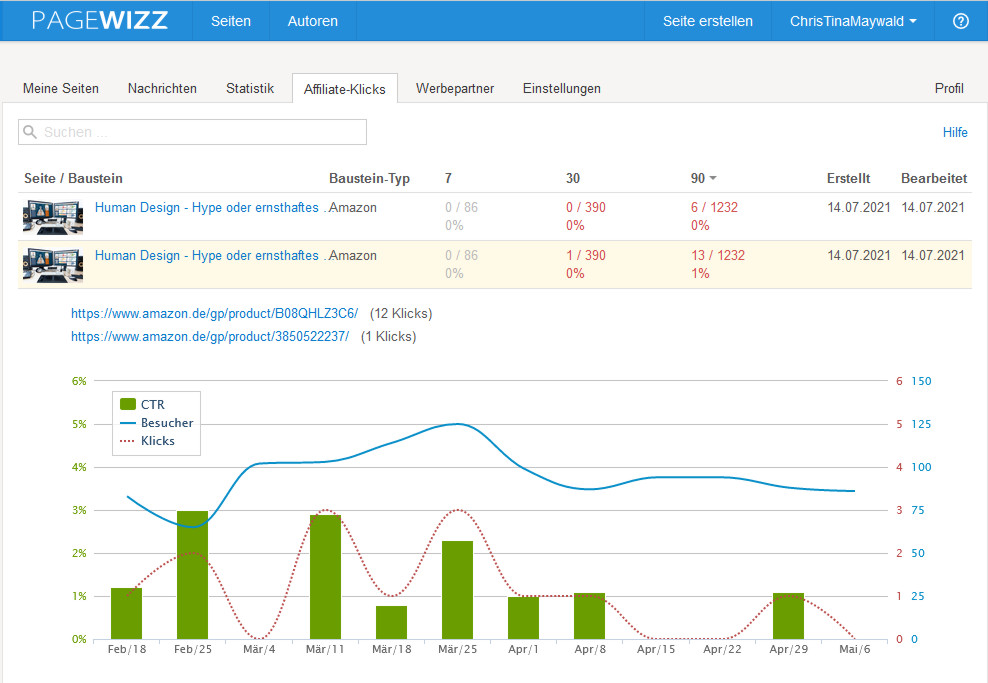Toggle the Klicks legend entry
The image size is (988, 683).
(147, 441)
